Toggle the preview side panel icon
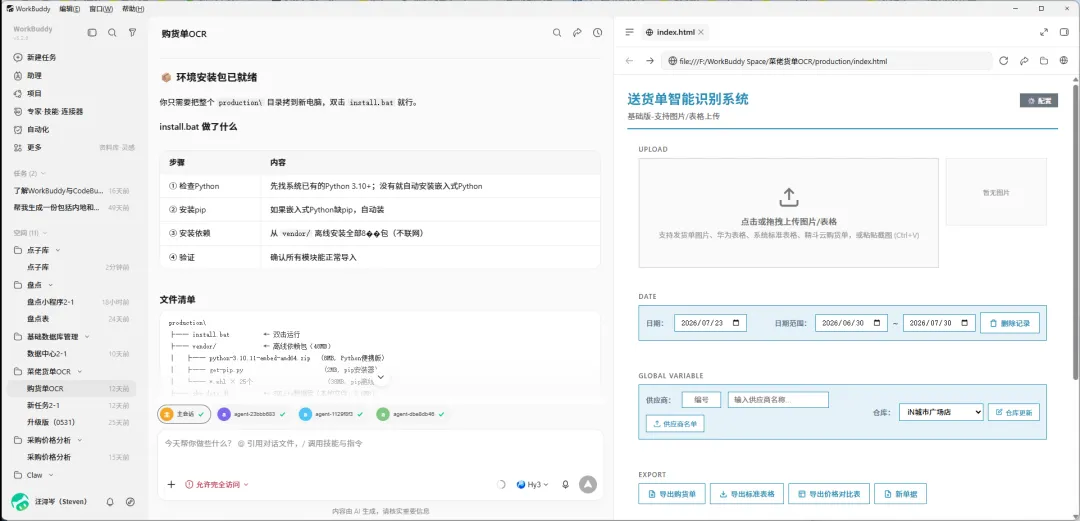Screen dimensions: 1080x521 coord(1064,32)
